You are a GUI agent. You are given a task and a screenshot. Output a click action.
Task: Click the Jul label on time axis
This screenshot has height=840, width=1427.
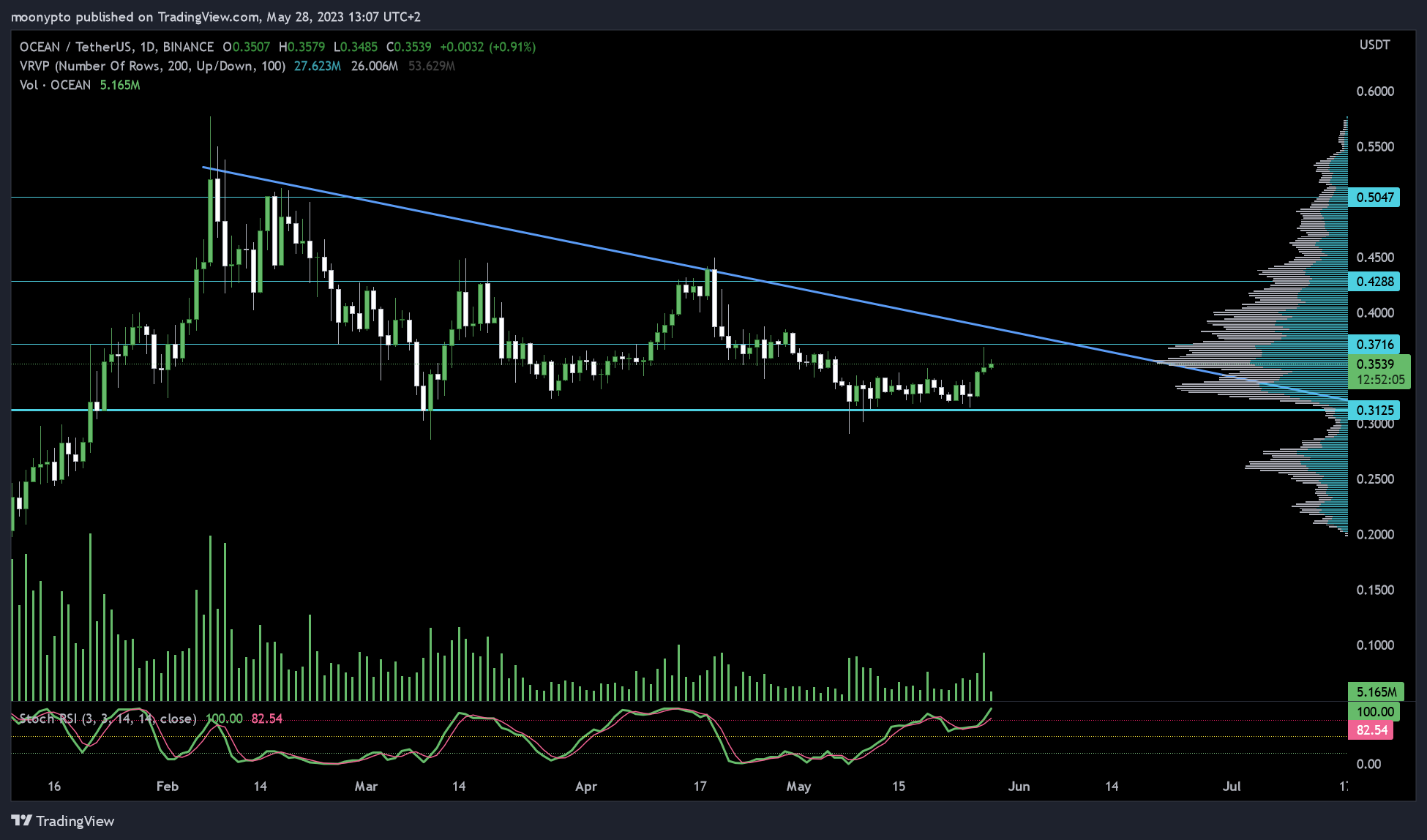point(1232,787)
